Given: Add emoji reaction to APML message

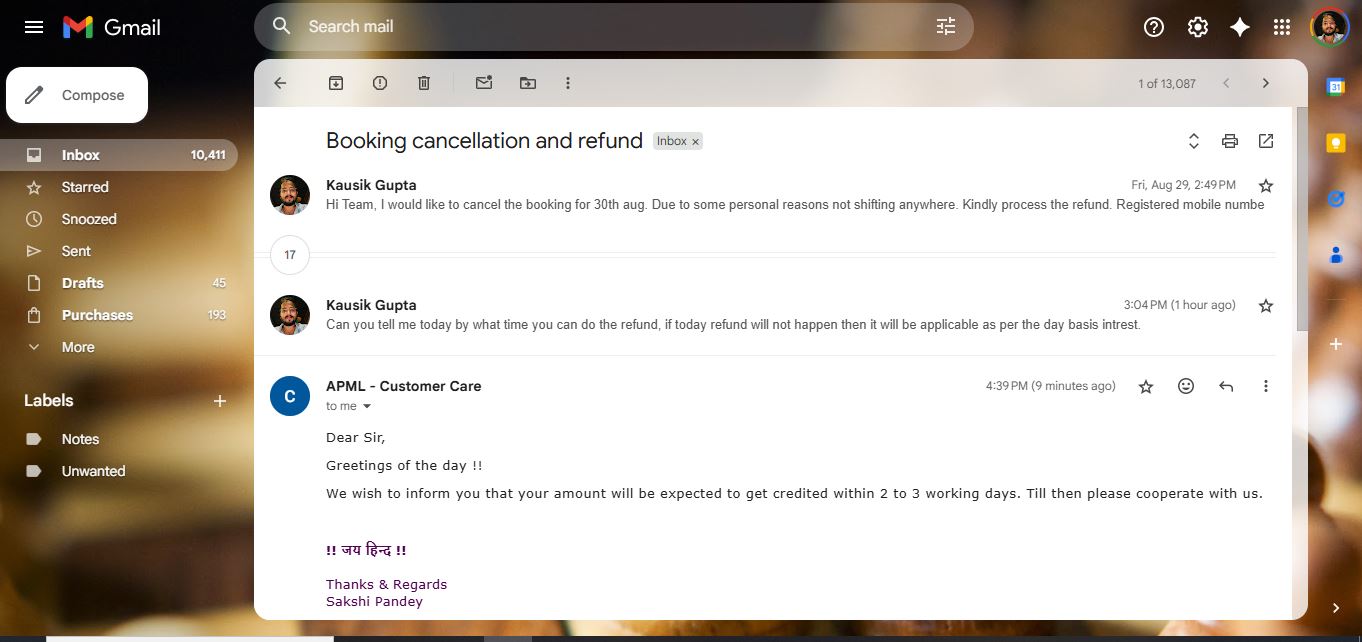Looking at the screenshot, I should point(1186,386).
